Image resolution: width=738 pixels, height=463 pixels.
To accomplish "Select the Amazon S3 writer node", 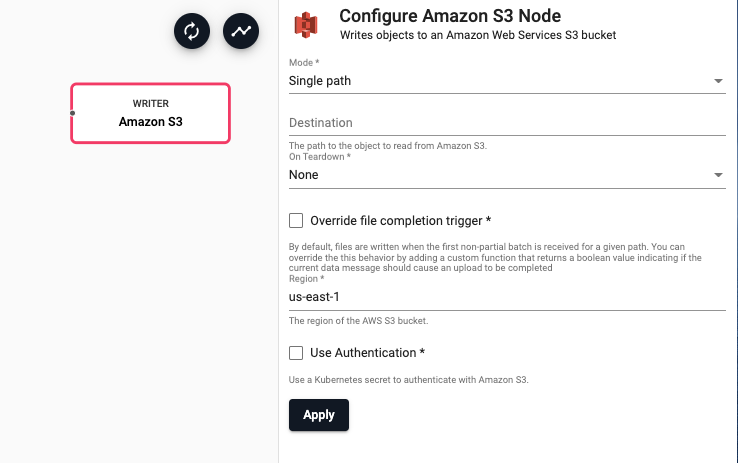I will click(150, 113).
